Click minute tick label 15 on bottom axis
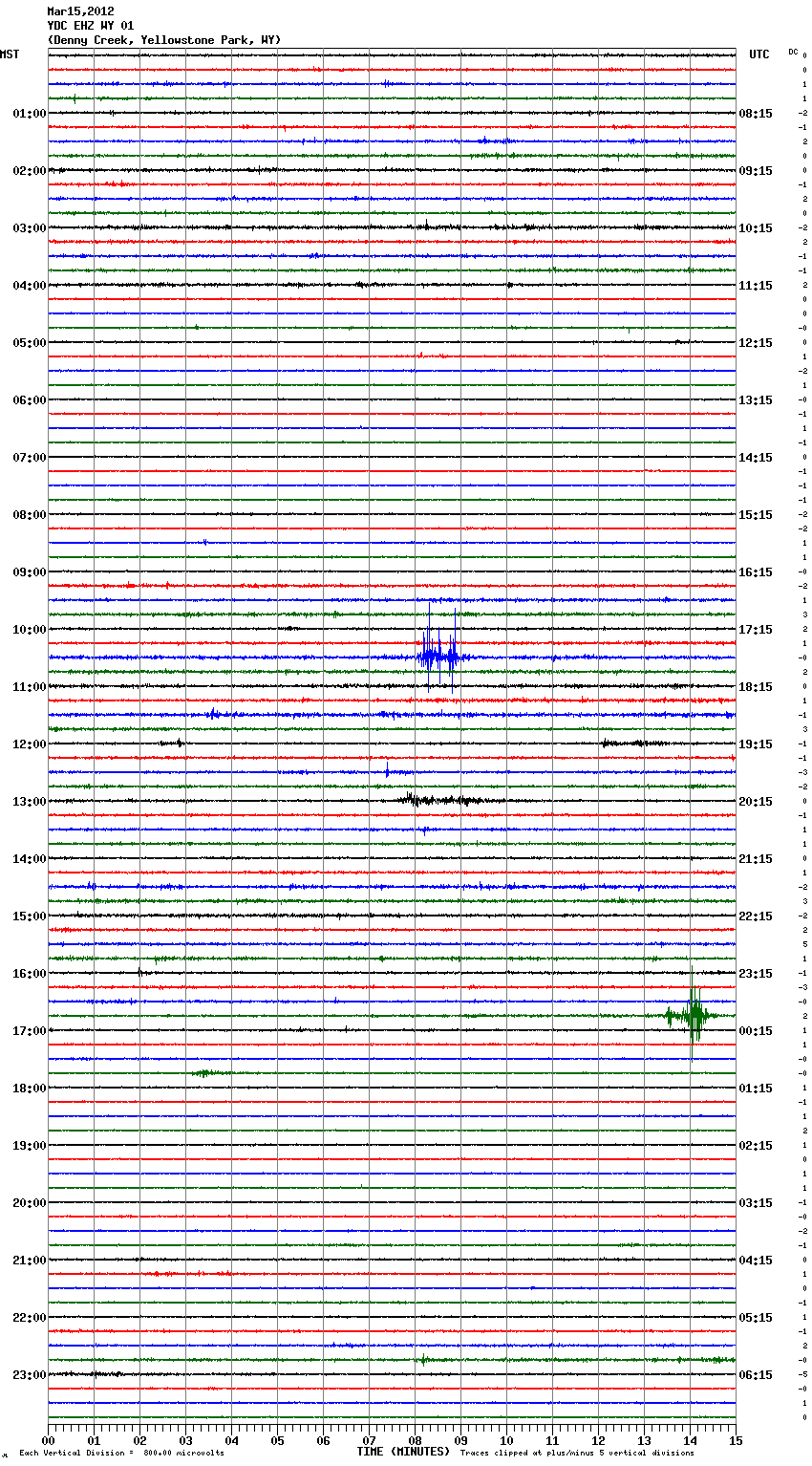This screenshot has width=812, height=1466. 736,1440
